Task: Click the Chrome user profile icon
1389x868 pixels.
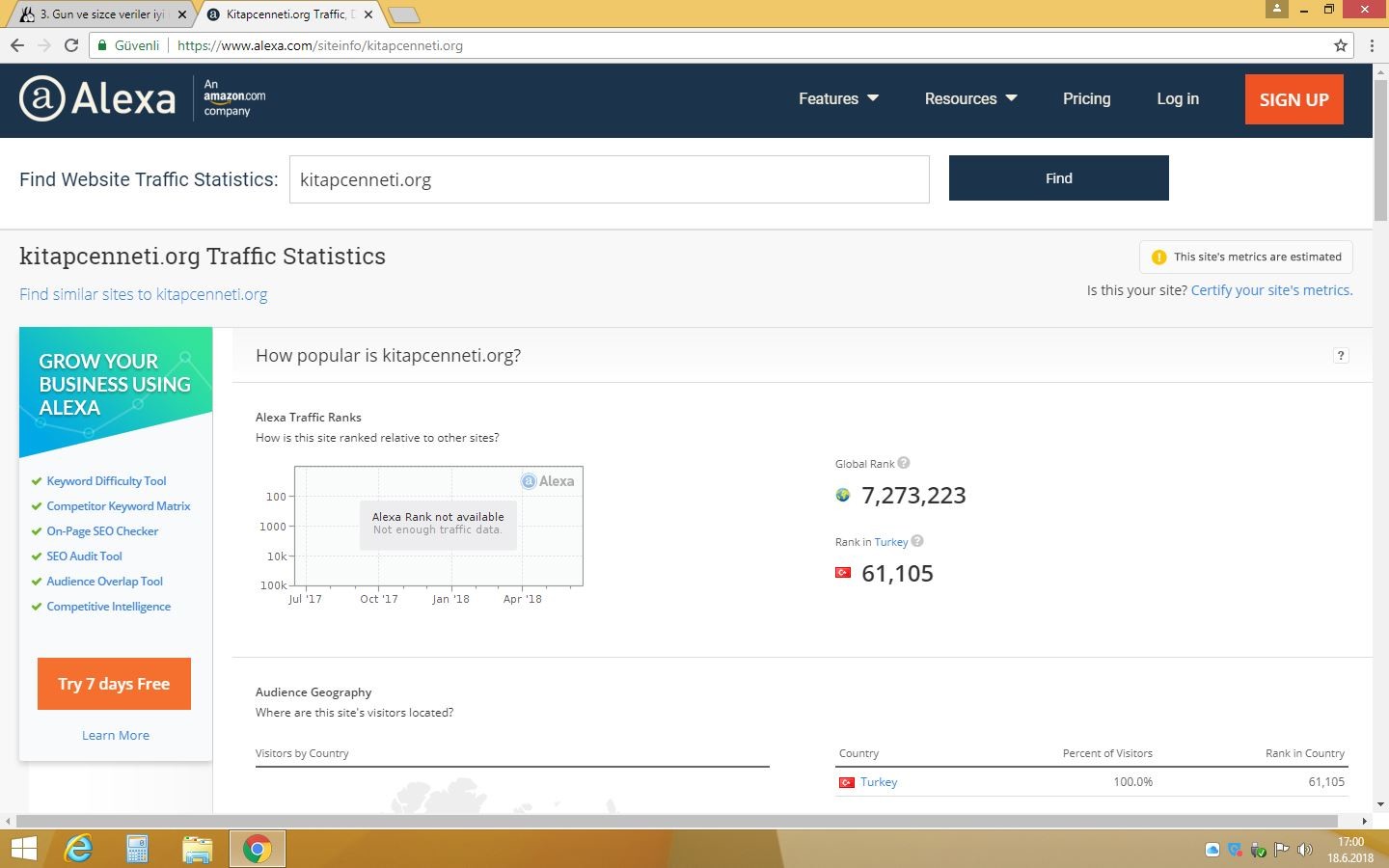Action: [1277, 9]
